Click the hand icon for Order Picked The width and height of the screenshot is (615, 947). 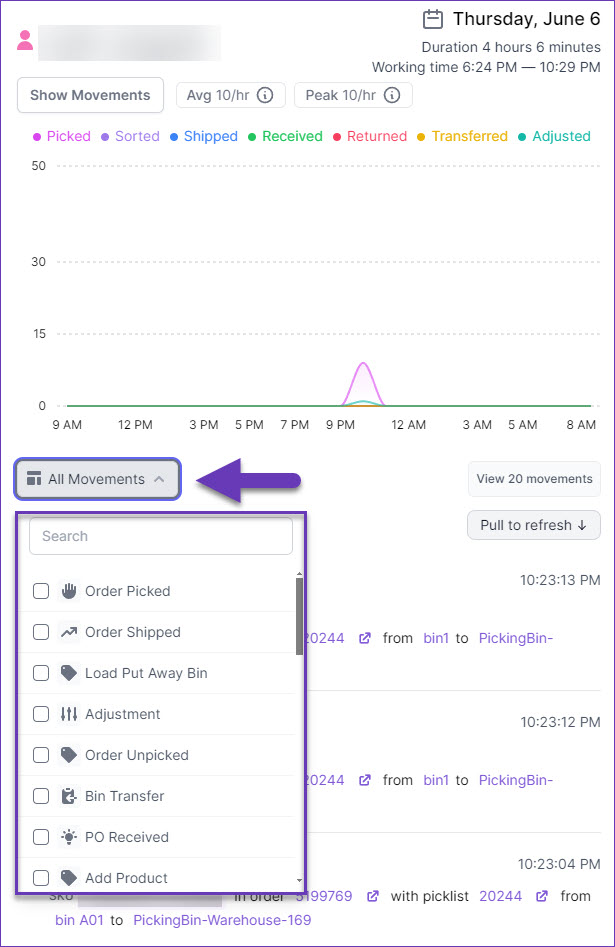(69, 591)
